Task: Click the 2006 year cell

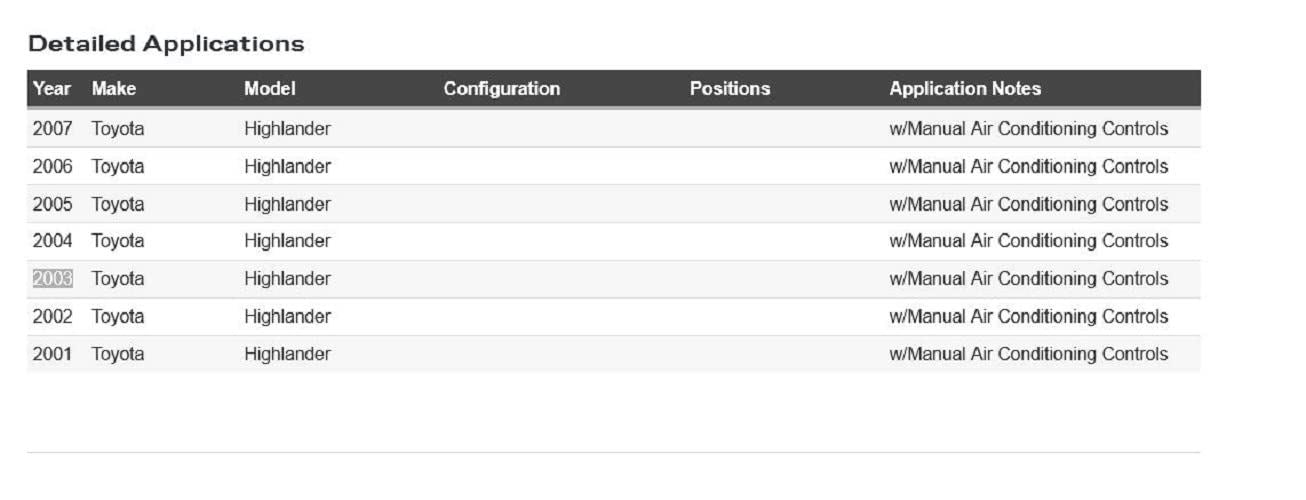Action: (53, 166)
